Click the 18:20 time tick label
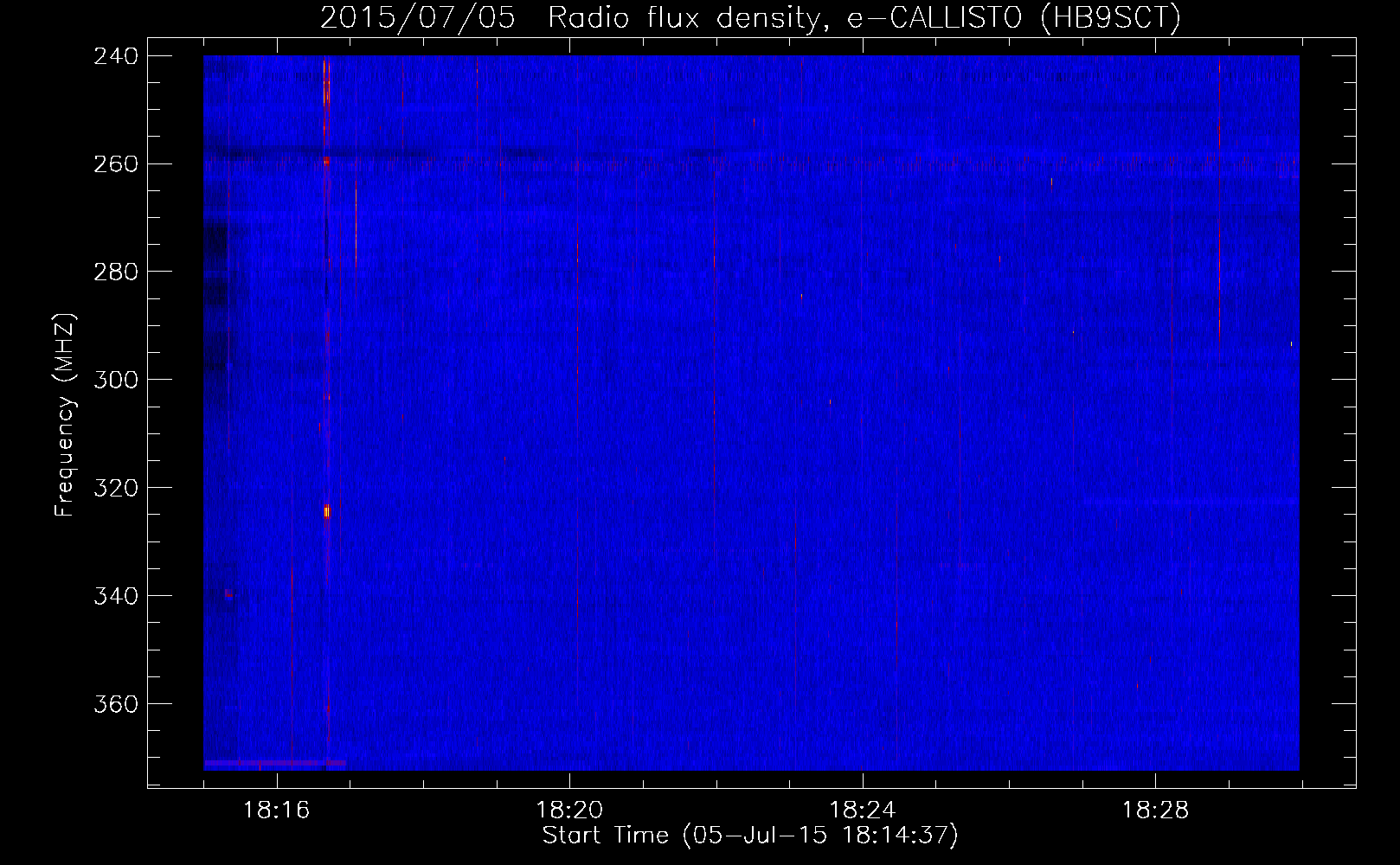Viewport: 1400px width, 865px height. [x=569, y=810]
